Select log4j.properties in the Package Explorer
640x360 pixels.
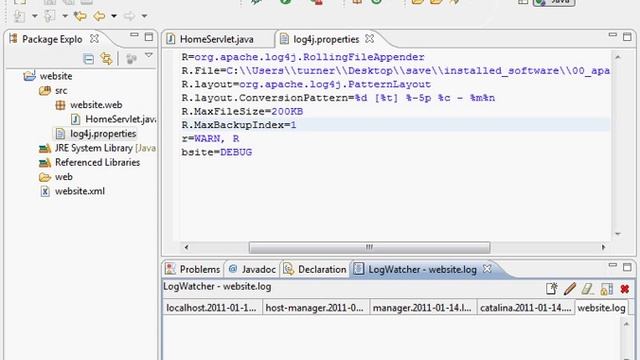tap(103, 133)
